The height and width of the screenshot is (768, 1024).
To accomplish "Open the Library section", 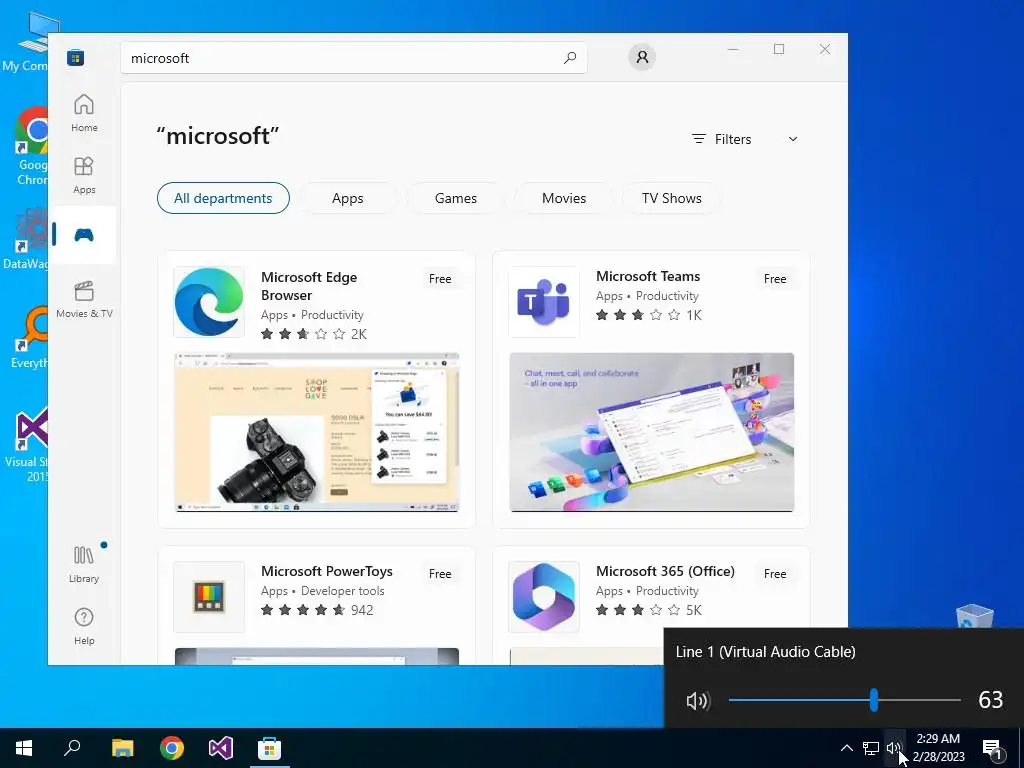I will click(x=84, y=565).
